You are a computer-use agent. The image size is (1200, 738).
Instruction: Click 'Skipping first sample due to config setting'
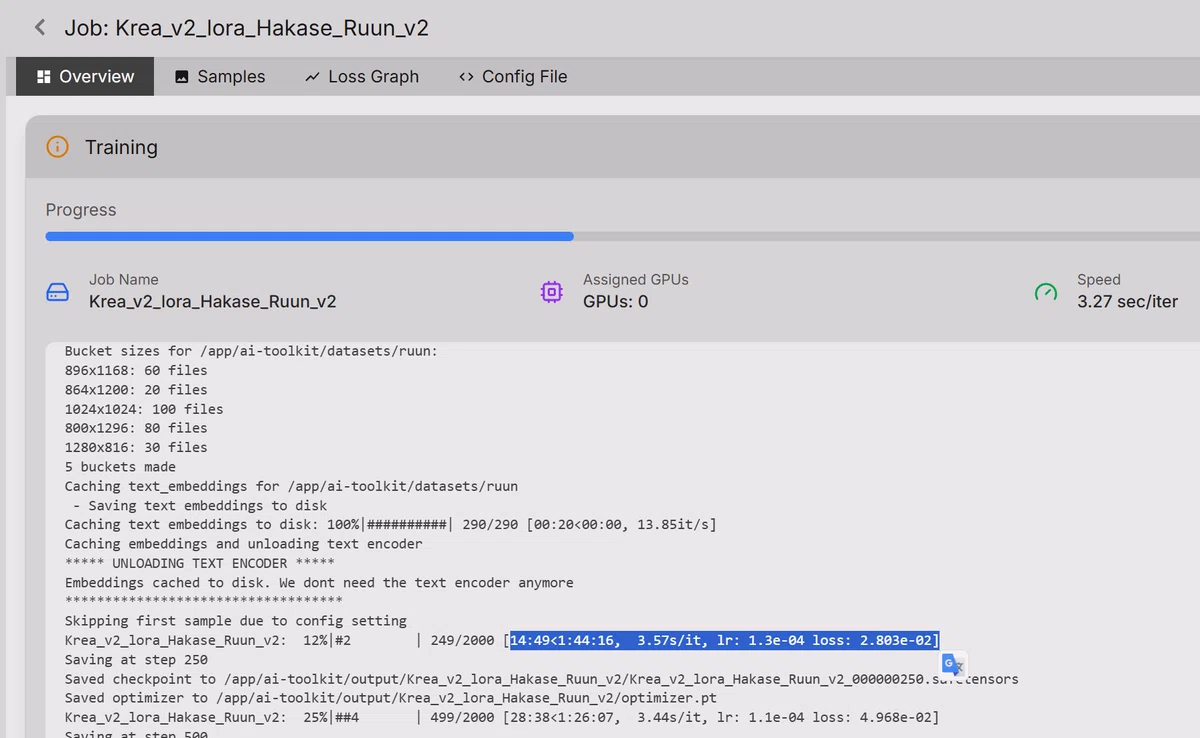pyautogui.click(x=236, y=620)
